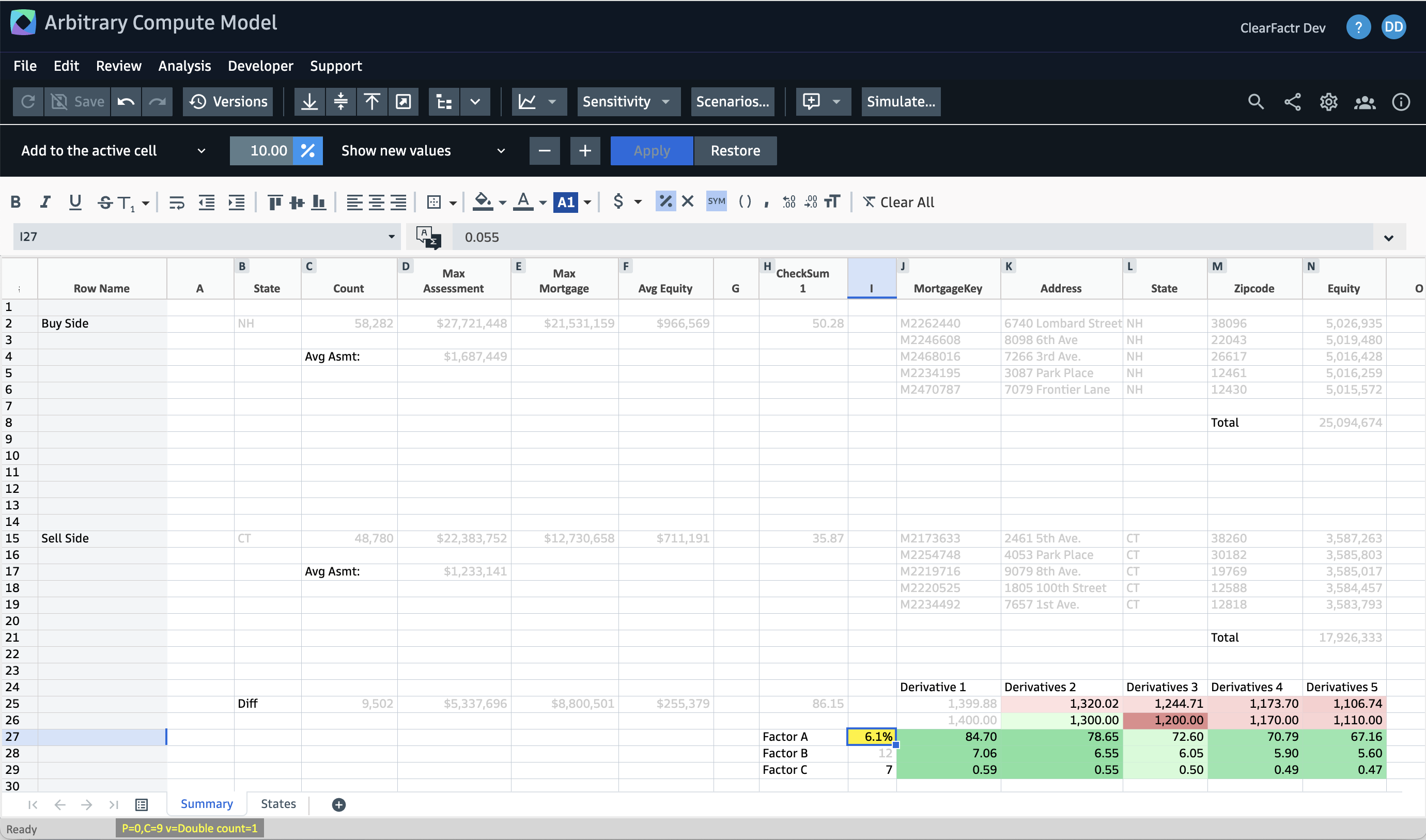Click the chart graph icon
The height and width of the screenshot is (840, 1426).
click(x=527, y=101)
